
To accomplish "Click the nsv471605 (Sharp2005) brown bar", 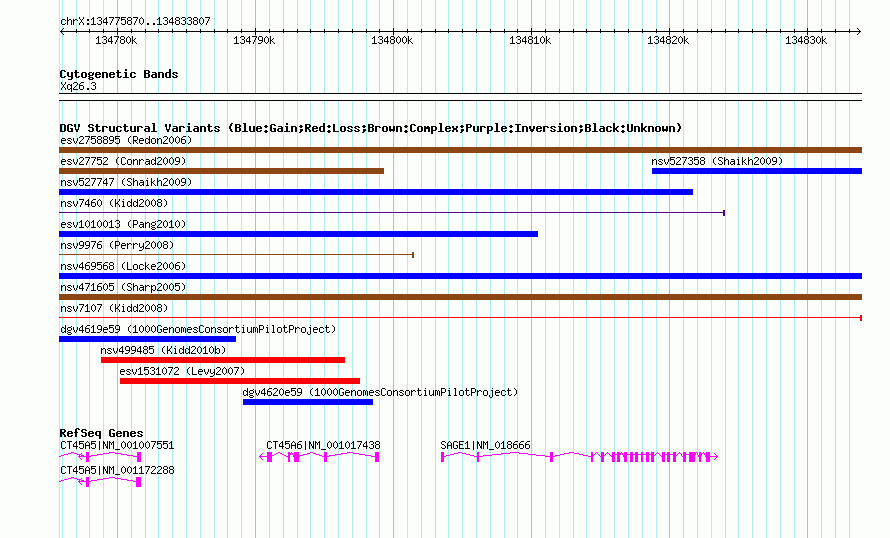I will [460, 297].
